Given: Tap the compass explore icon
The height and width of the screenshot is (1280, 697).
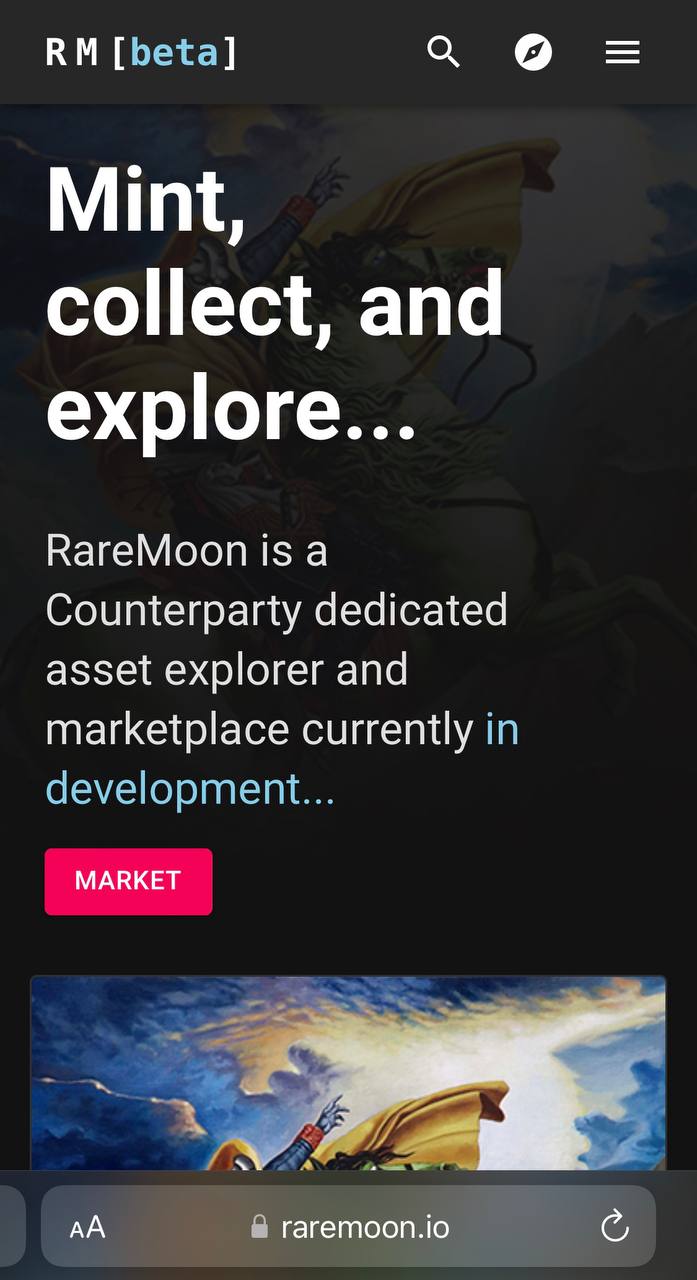Looking at the screenshot, I should coord(533,52).
